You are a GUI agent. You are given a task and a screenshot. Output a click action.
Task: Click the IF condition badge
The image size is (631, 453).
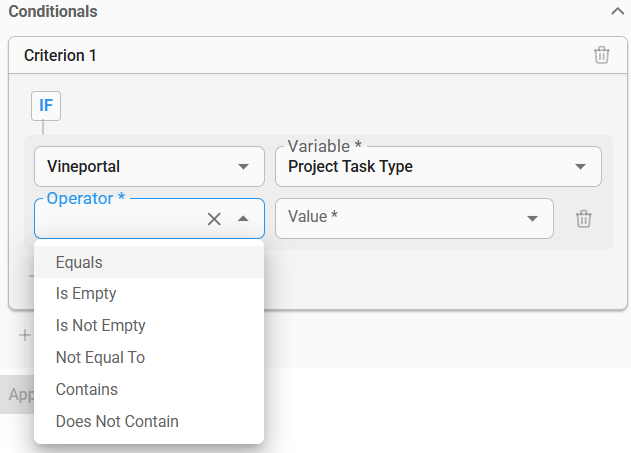point(46,105)
